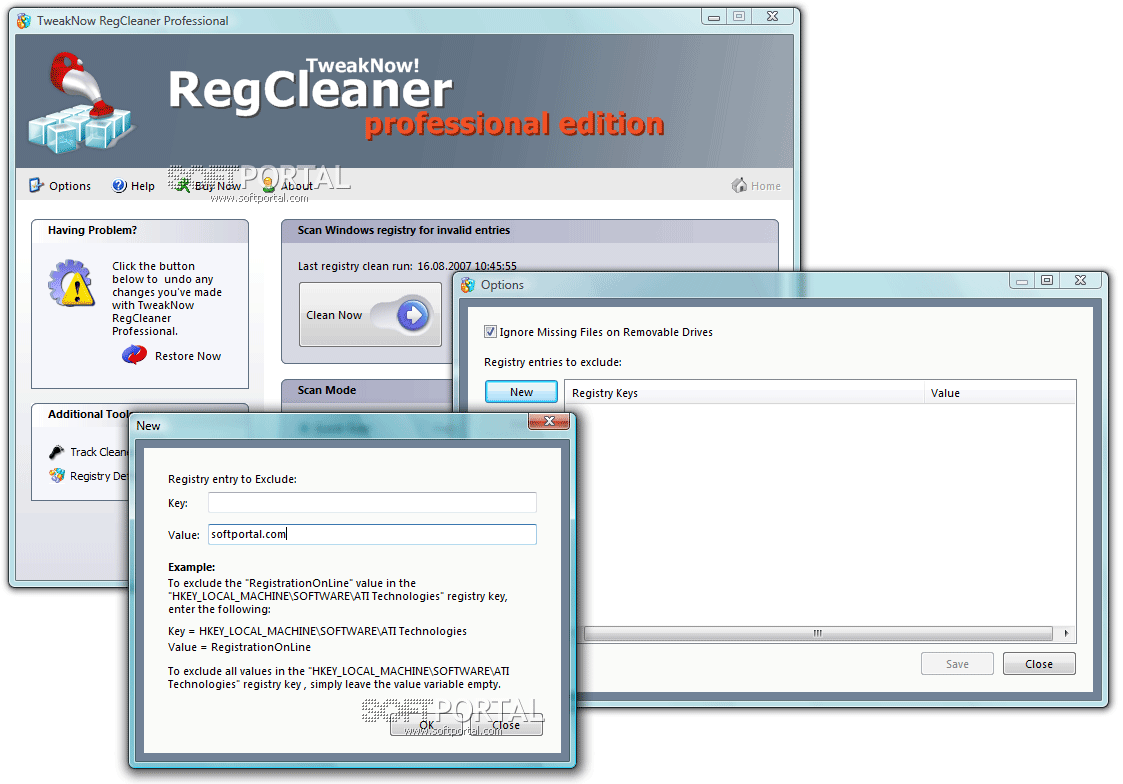Close the Options window via title bar X
Image resolution: width=1123 pixels, height=784 pixels.
tap(1080, 280)
